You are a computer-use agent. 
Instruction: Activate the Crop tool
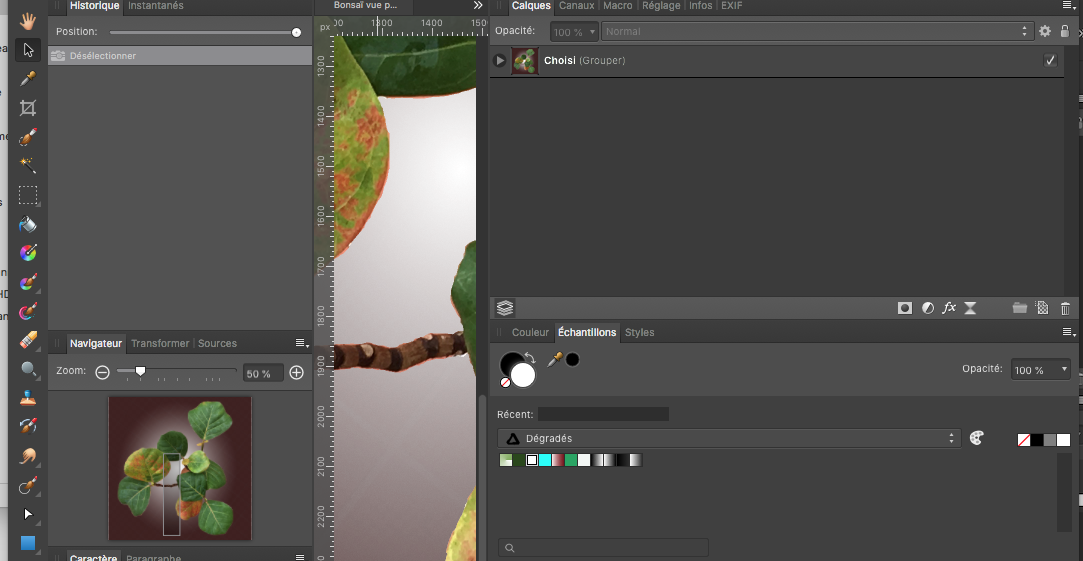[x=28, y=108]
